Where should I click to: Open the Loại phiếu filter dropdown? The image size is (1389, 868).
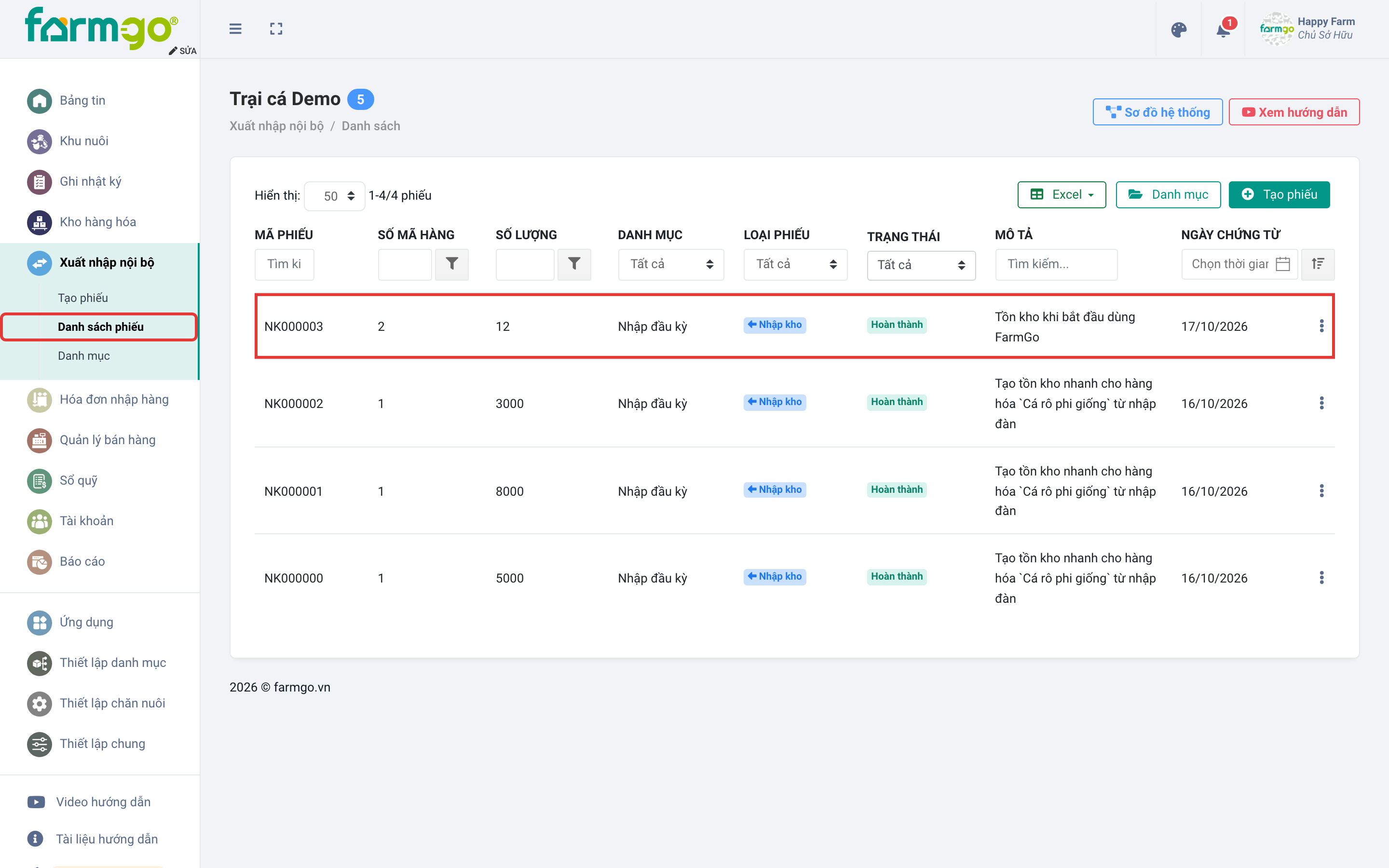(795, 264)
